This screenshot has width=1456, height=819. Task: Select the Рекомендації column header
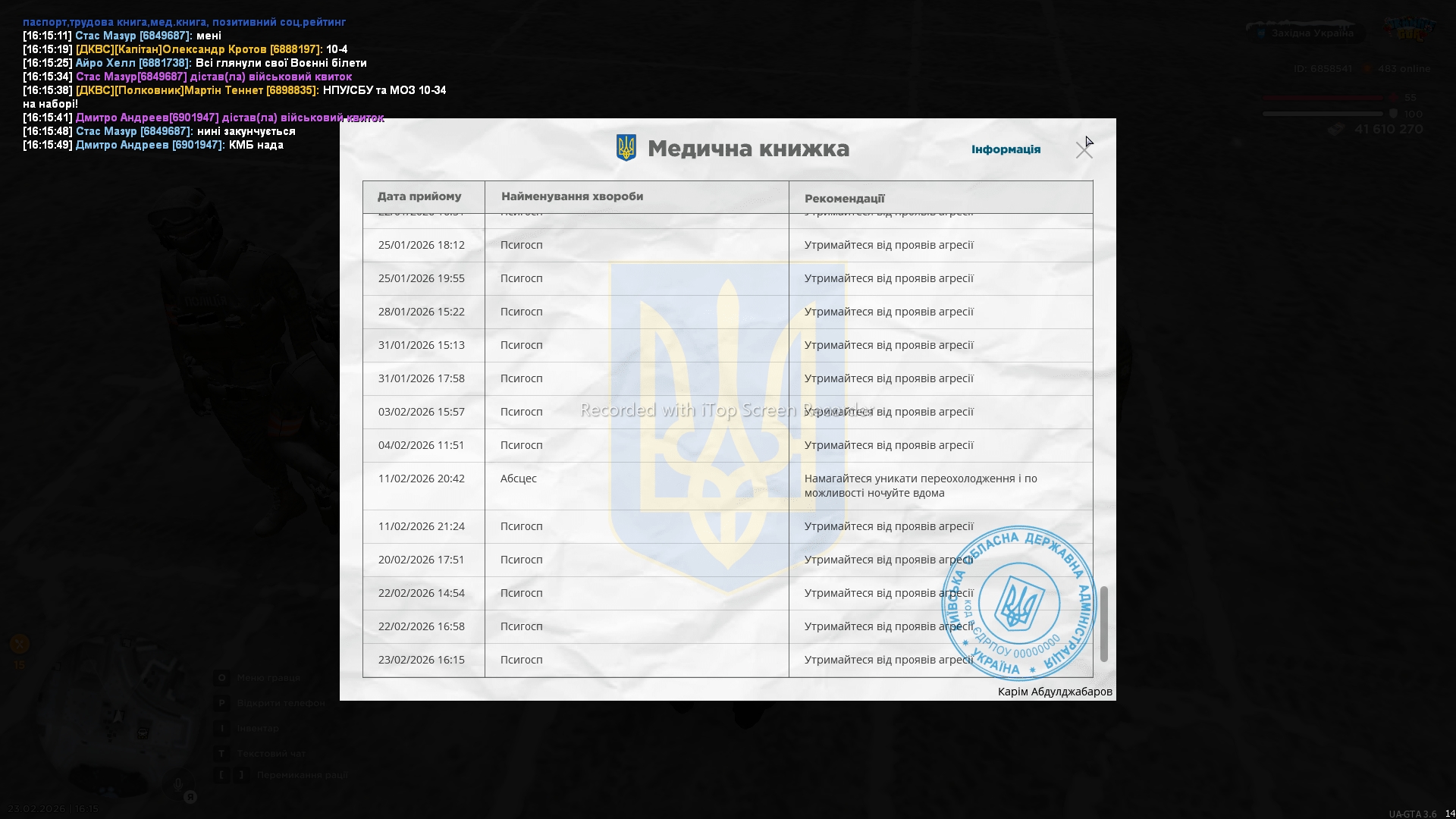point(844,199)
